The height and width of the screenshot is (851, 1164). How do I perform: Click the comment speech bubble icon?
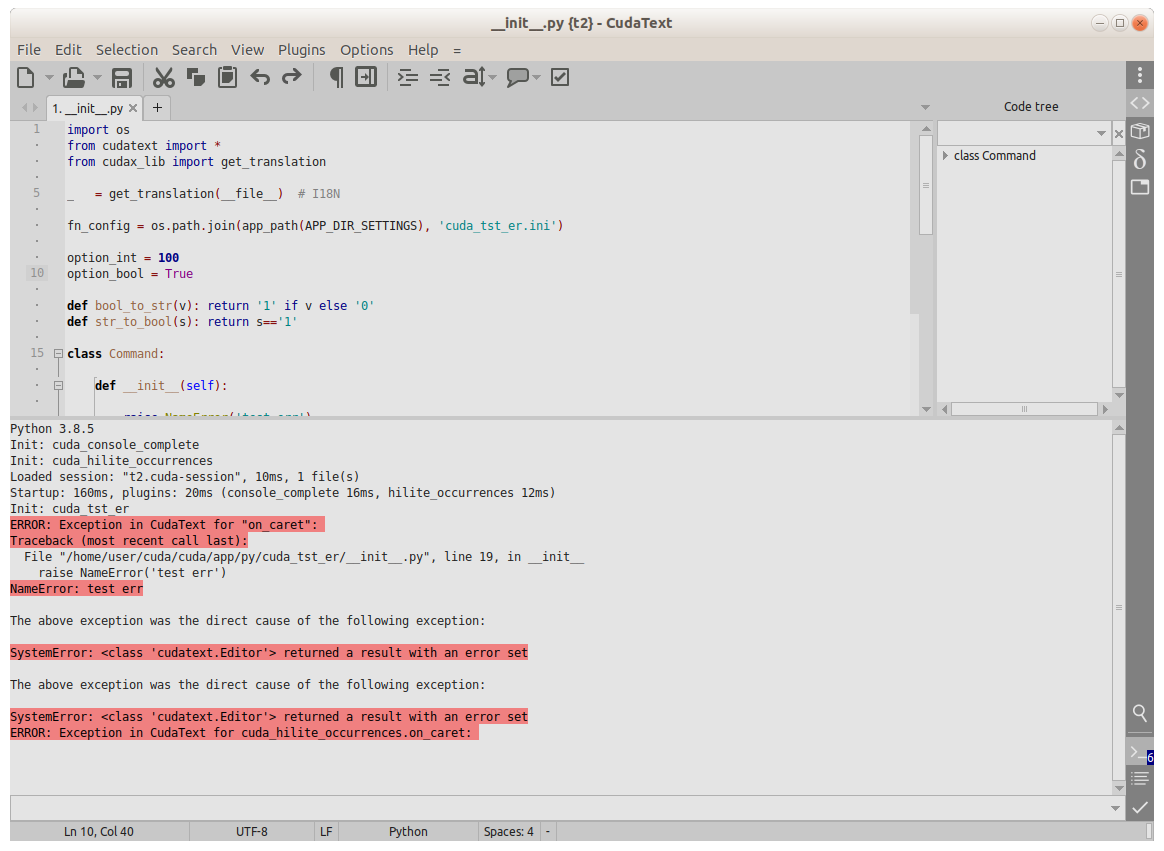(x=517, y=77)
